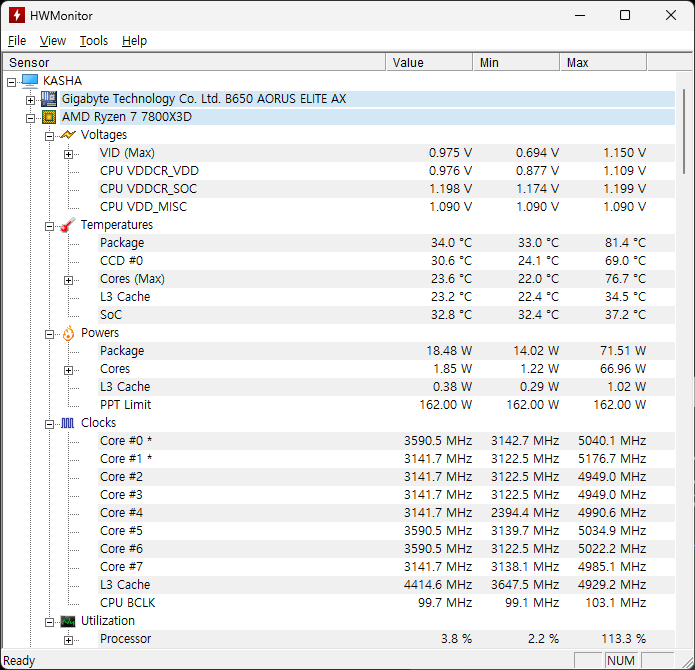
Task: Collapse the Utilization section
Action: [49, 623]
